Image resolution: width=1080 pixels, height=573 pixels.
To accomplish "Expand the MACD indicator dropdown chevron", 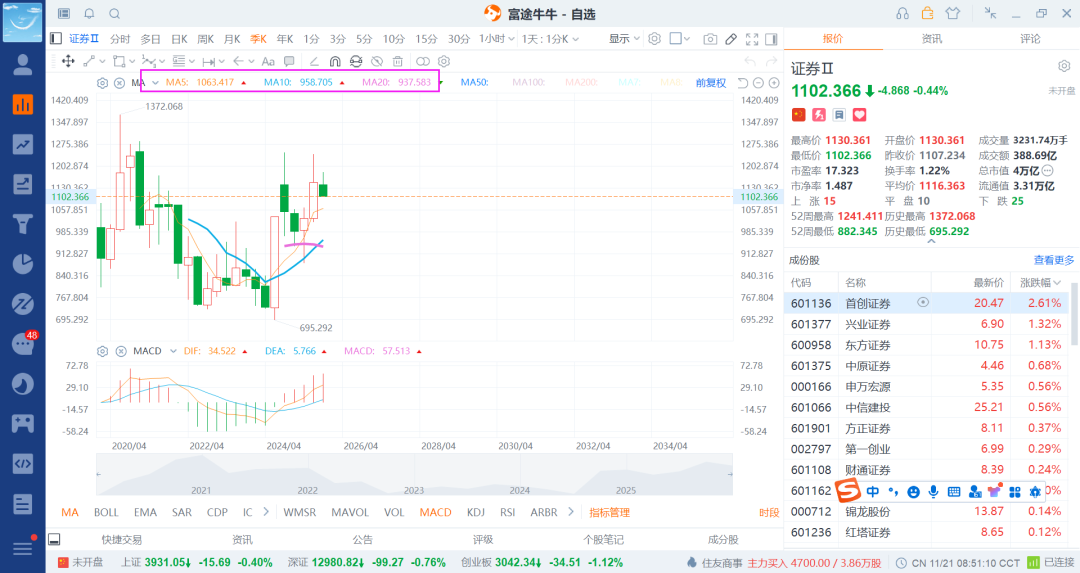I will point(173,351).
